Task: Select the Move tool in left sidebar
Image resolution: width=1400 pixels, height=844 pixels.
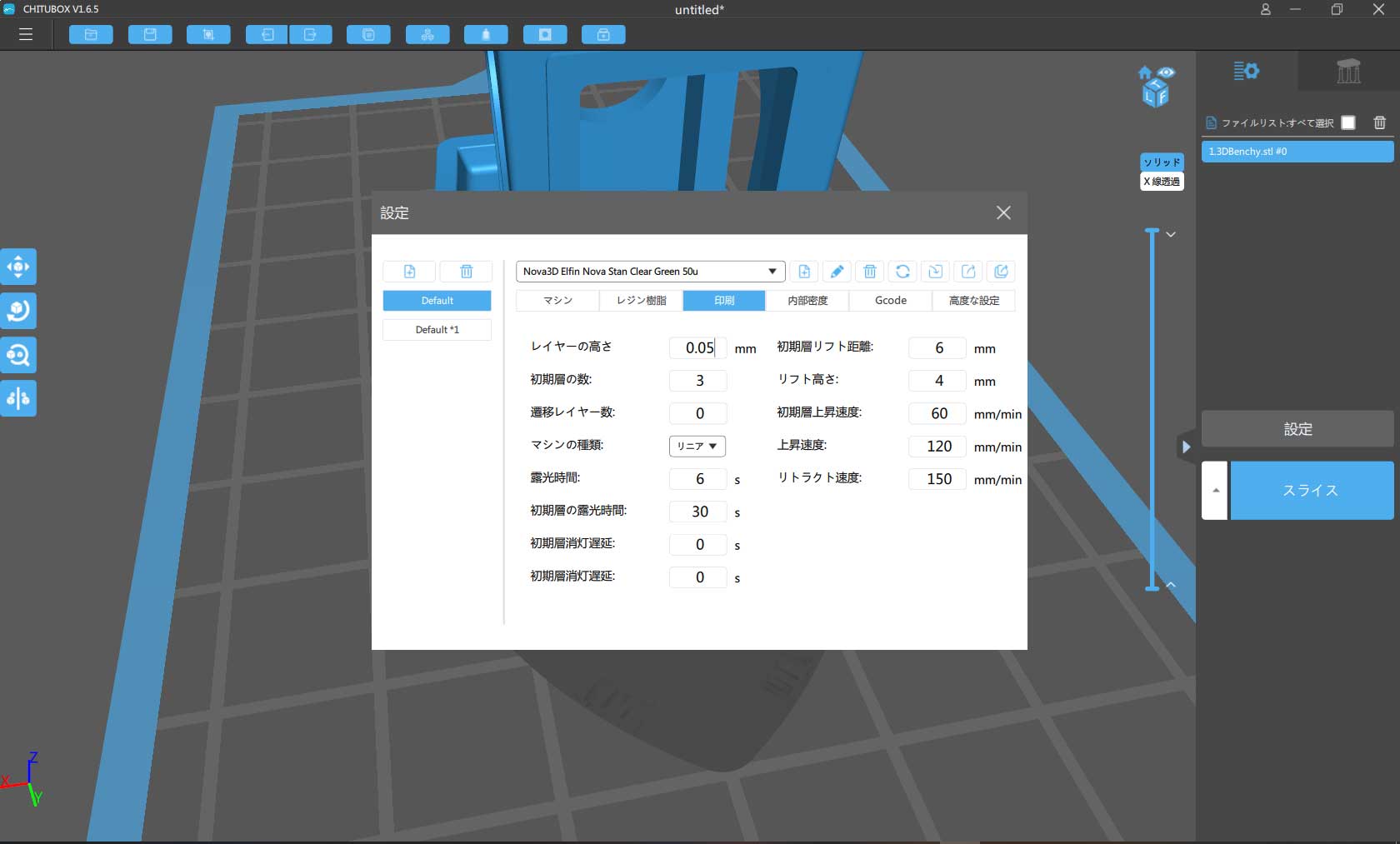Action: coord(18,267)
